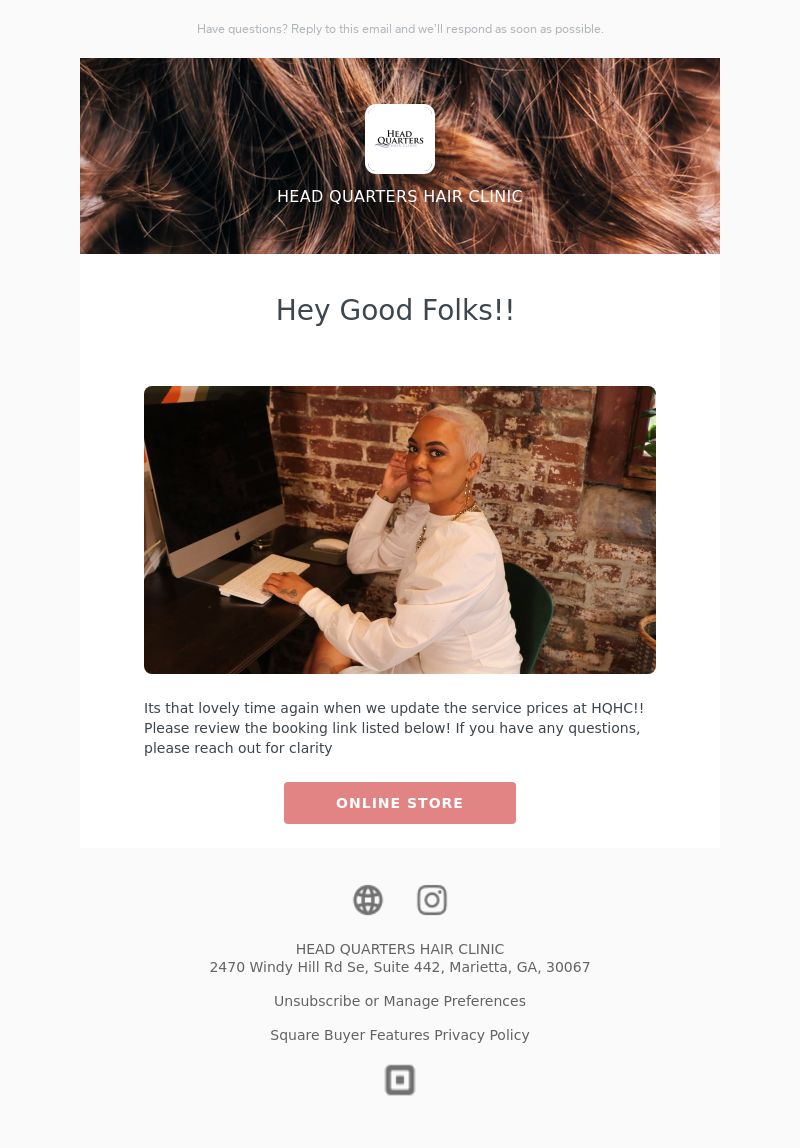Click the photo of the woman at the desk
The image size is (800, 1148).
pyautogui.click(x=400, y=529)
